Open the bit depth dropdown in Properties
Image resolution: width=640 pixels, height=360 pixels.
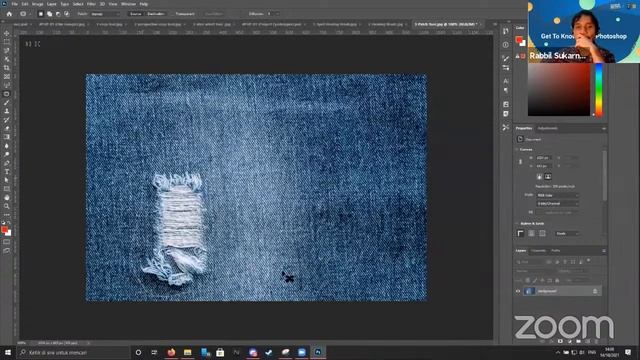[x=558, y=203]
